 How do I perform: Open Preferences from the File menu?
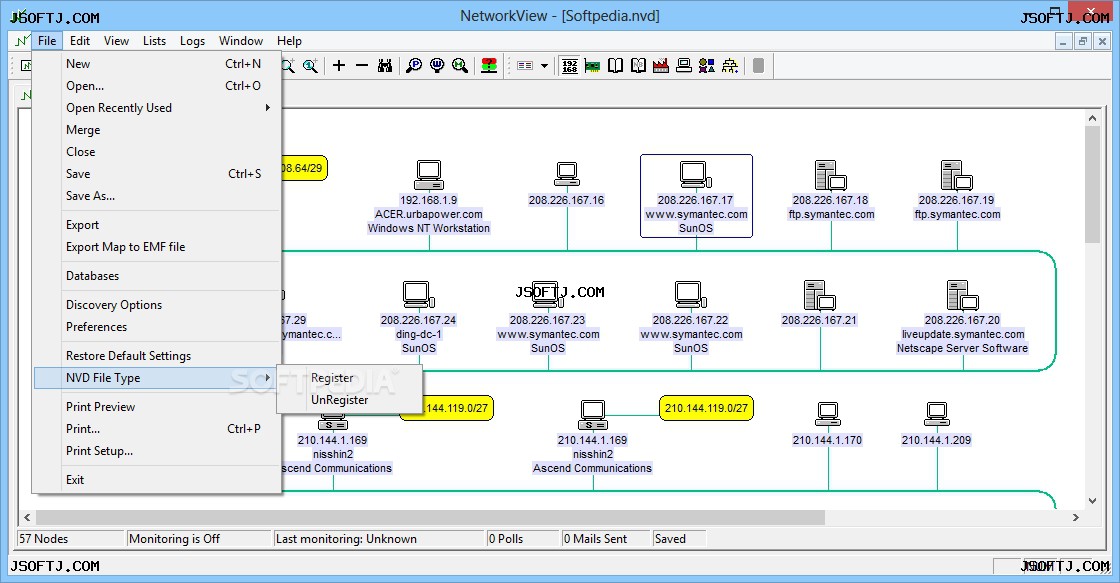point(157,327)
